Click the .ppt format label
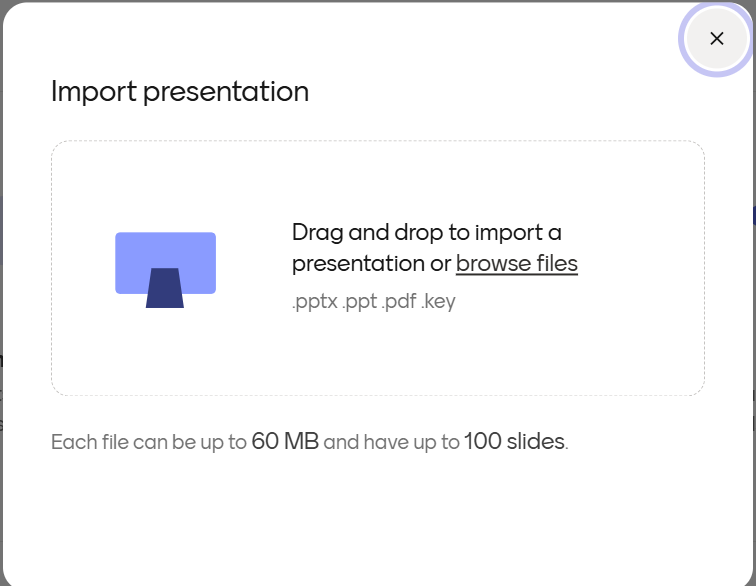The width and height of the screenshot is (756, 586). tap(359, 301)
